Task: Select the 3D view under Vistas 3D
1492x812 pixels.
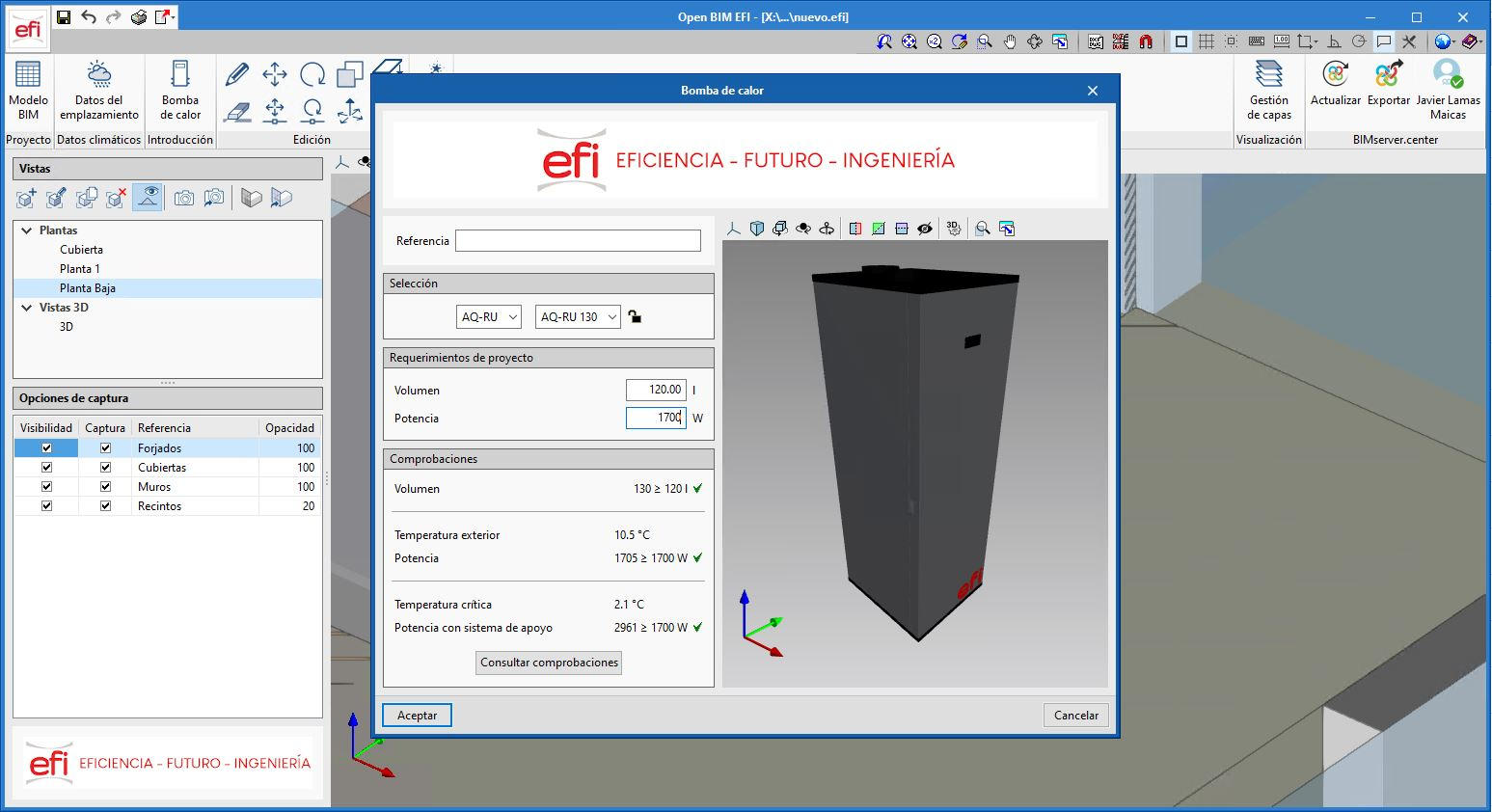Action: click(x=67, y=327)
